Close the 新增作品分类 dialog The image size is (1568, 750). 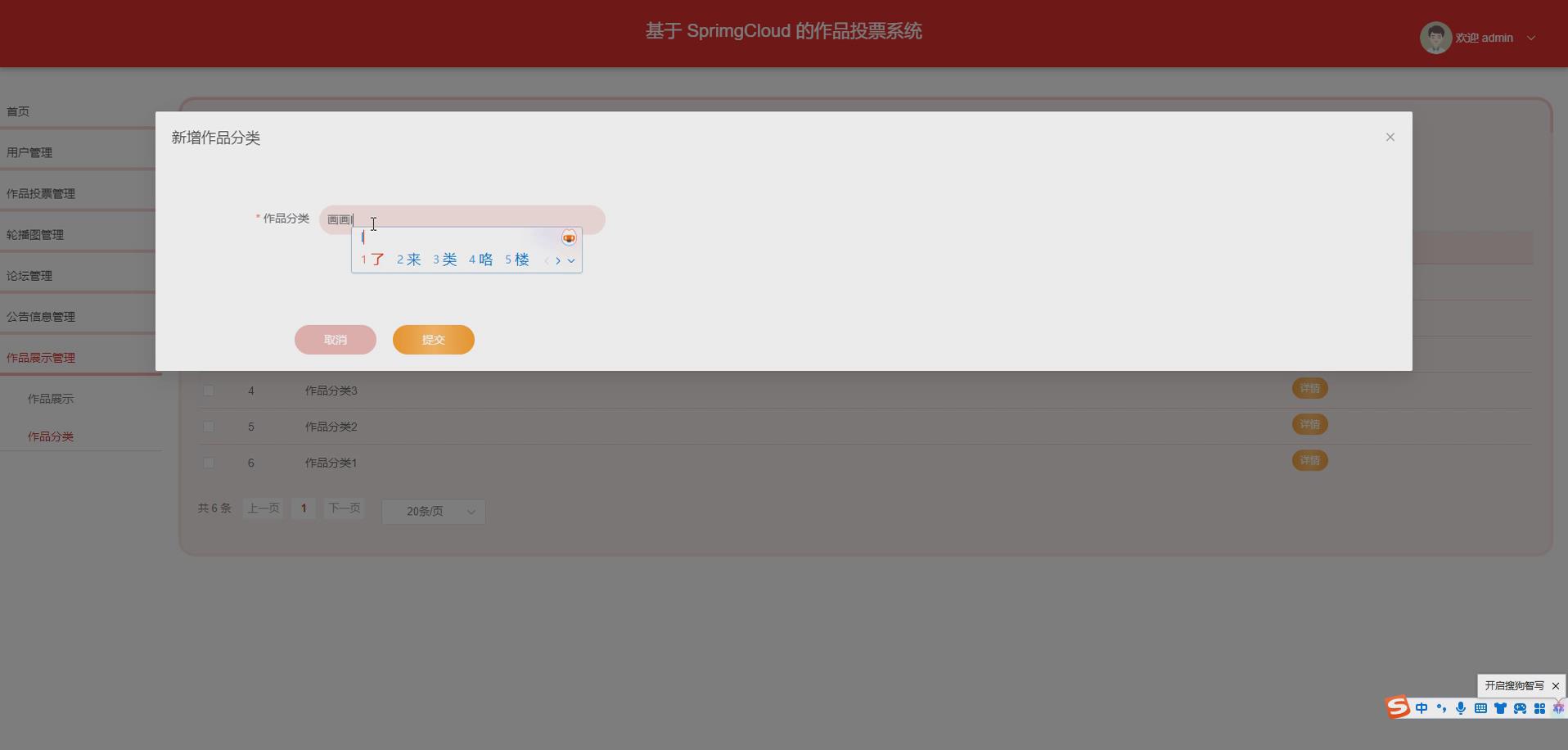(1390, 138)
